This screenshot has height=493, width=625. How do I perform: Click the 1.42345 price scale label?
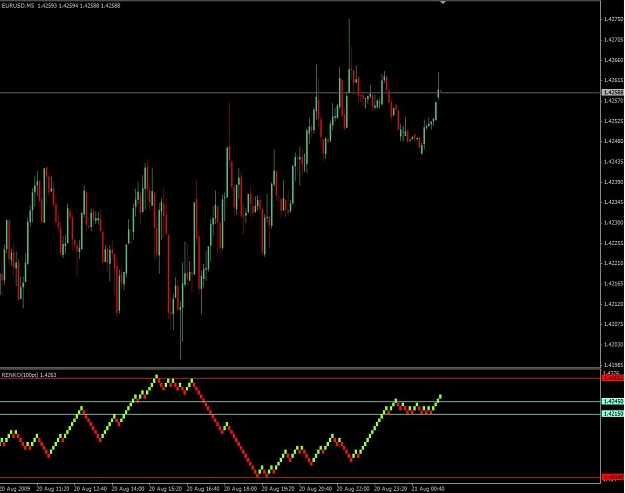click(x=613, y=202)
